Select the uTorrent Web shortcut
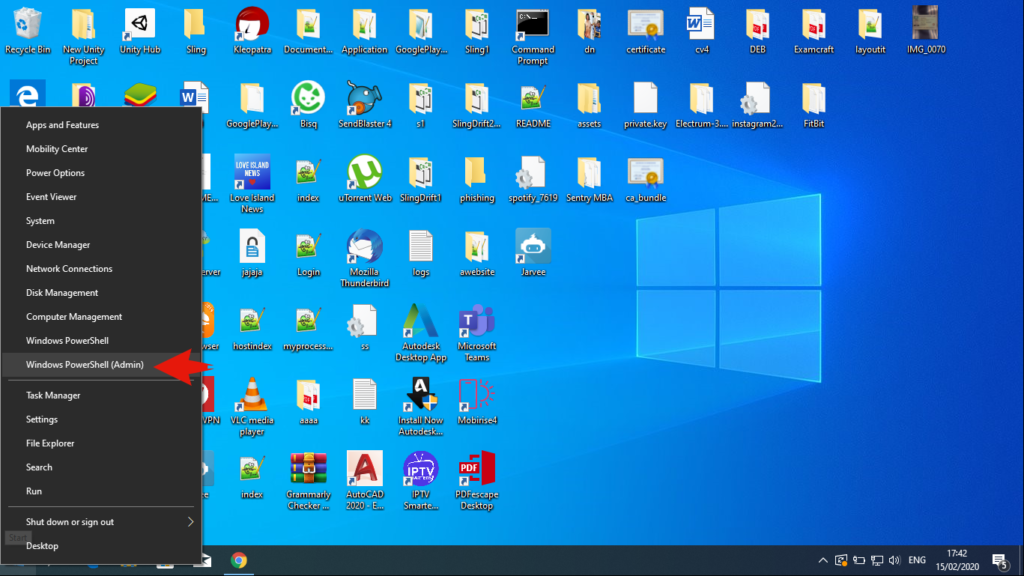 pos(364,179)
